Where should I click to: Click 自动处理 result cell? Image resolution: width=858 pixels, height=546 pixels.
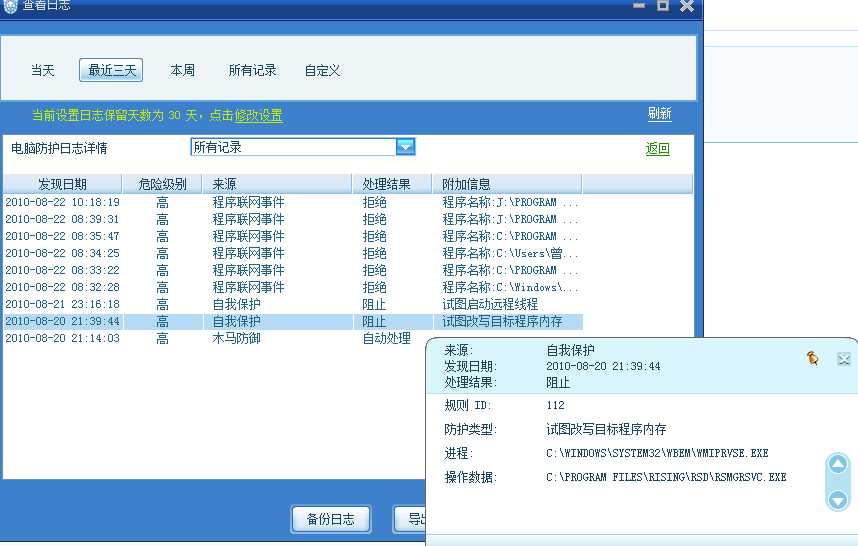(x=386, y=338)
